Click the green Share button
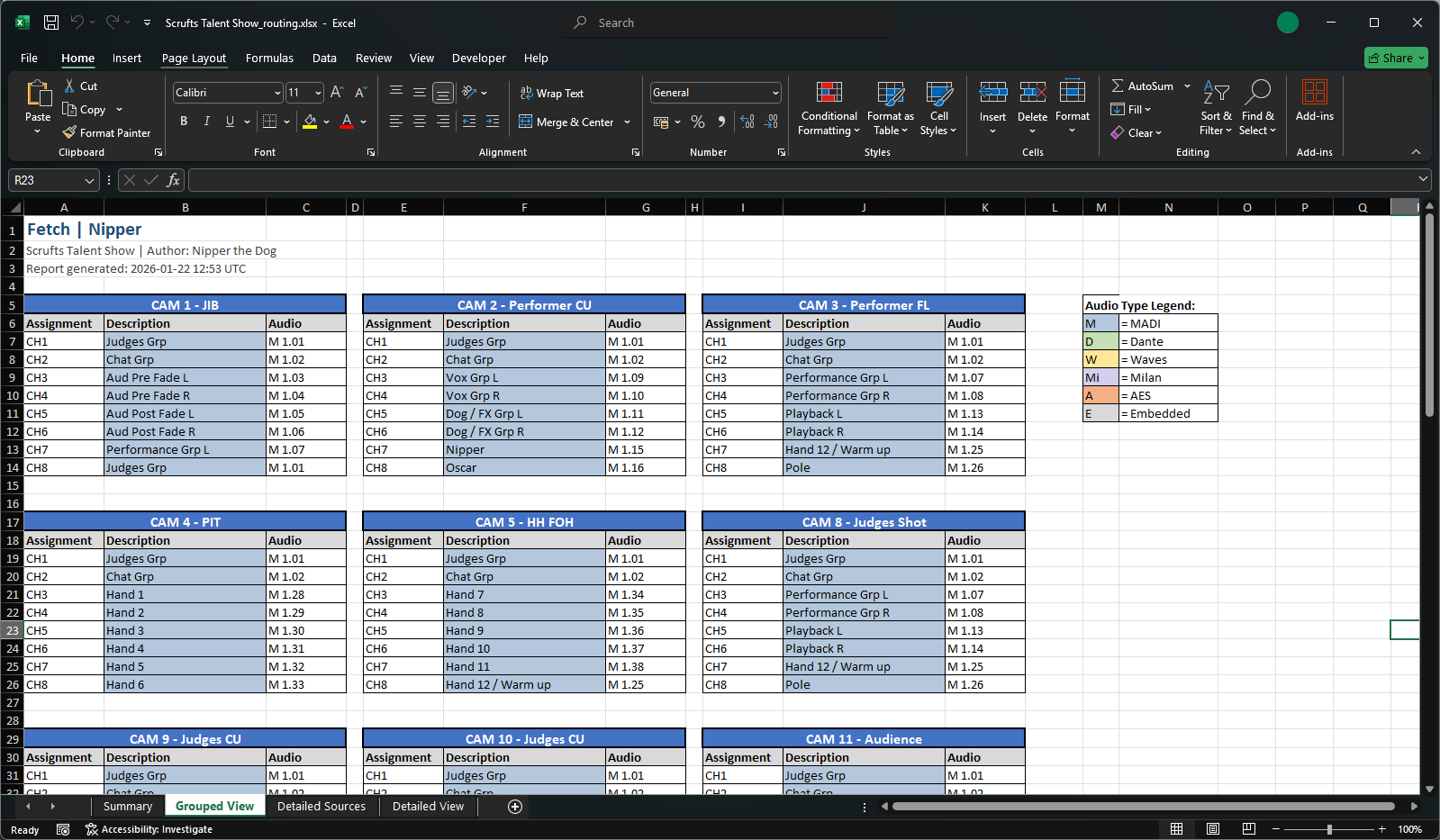 1395,58
